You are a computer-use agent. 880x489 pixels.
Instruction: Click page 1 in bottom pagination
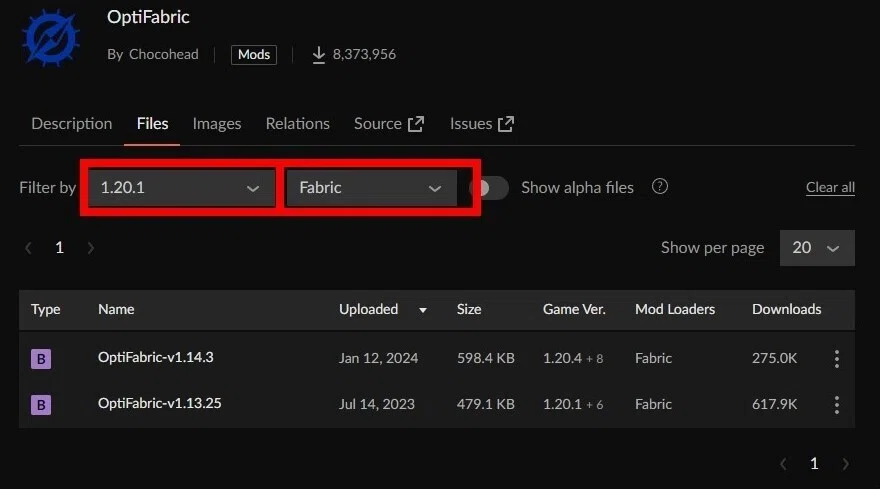[x=814, y=464]
